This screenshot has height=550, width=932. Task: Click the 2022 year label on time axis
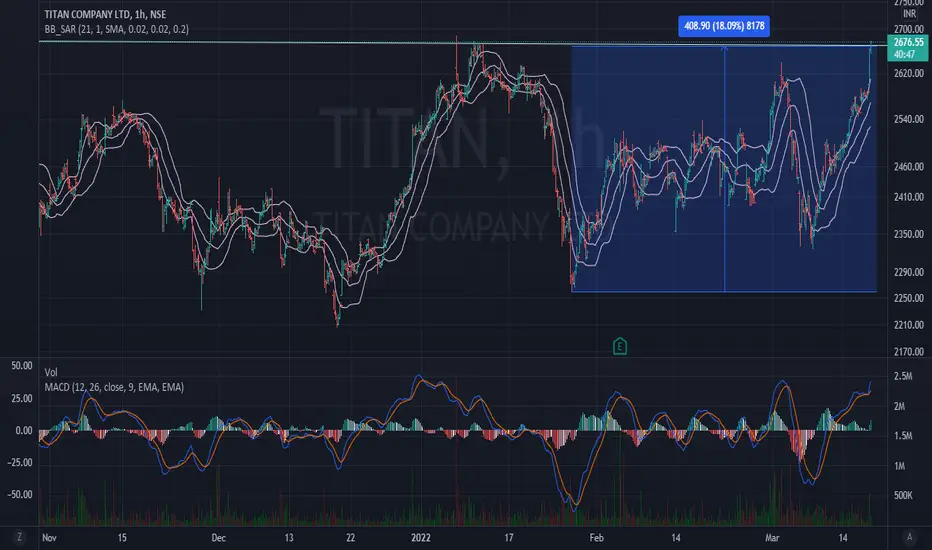(421, 538)
